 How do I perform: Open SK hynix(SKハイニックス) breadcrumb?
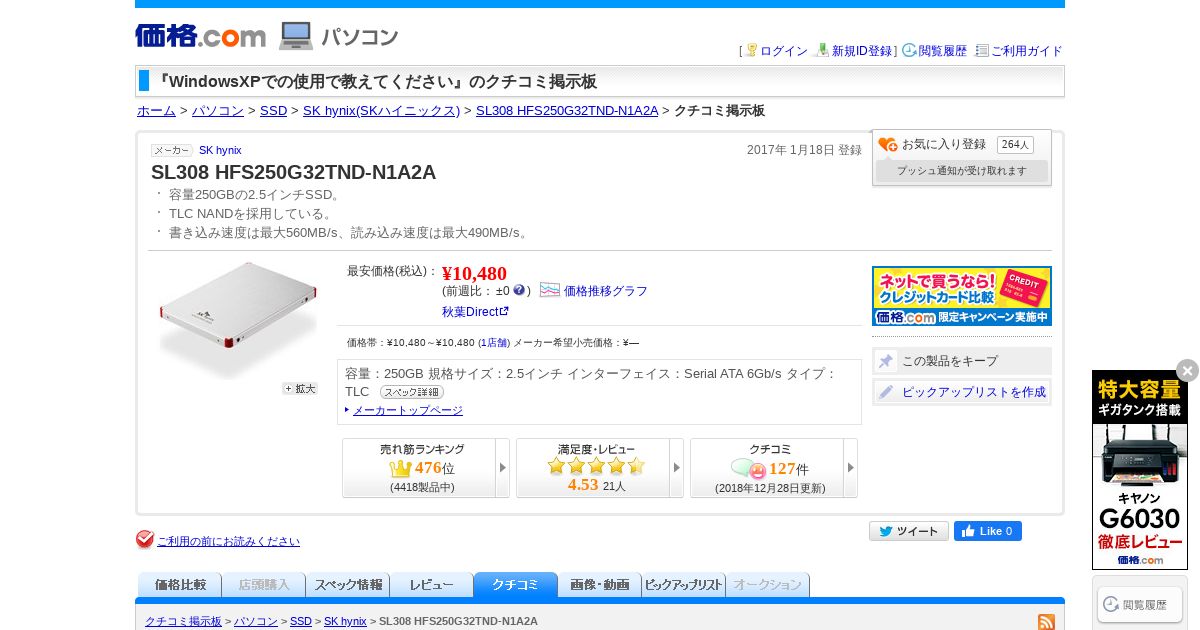381,111
